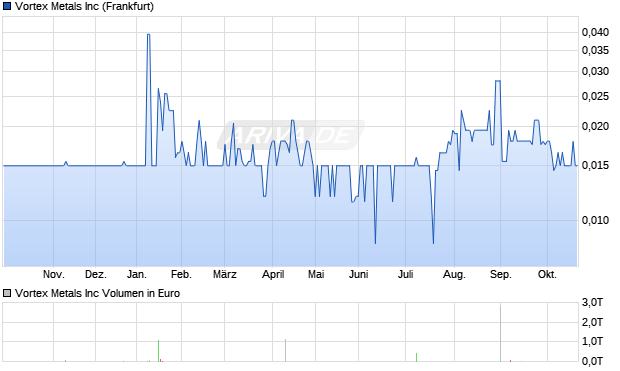Click the 0,035 price axis value
The image size is (620, 371).
tap(595, 50)
